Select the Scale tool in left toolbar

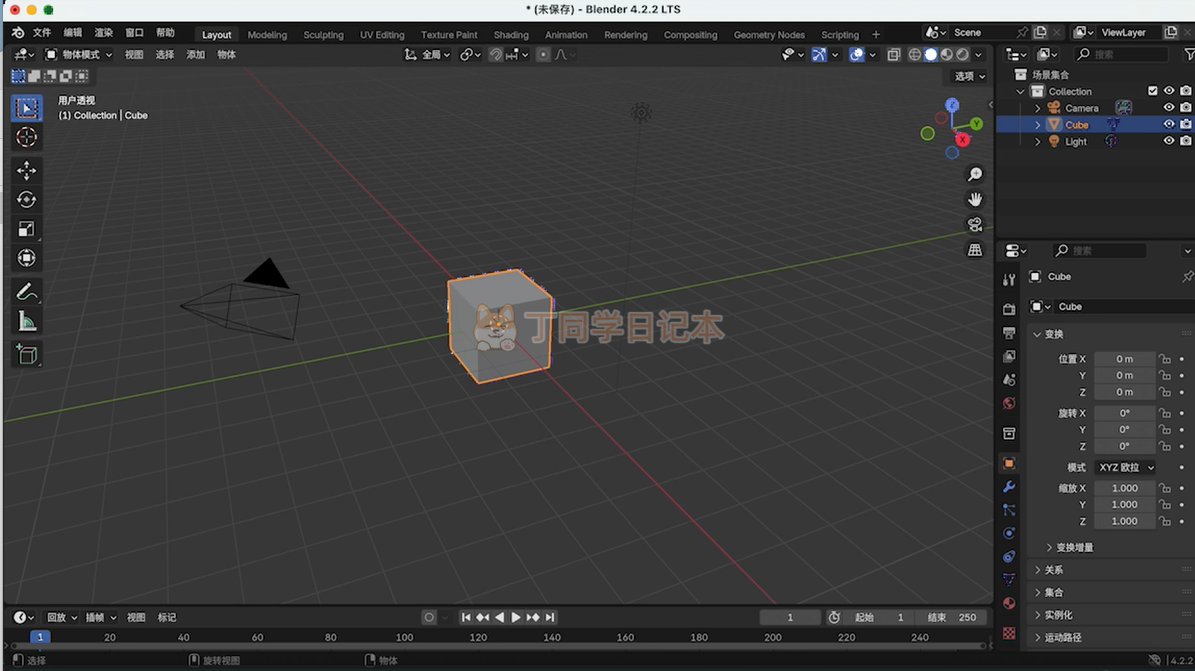click(27, 229)
